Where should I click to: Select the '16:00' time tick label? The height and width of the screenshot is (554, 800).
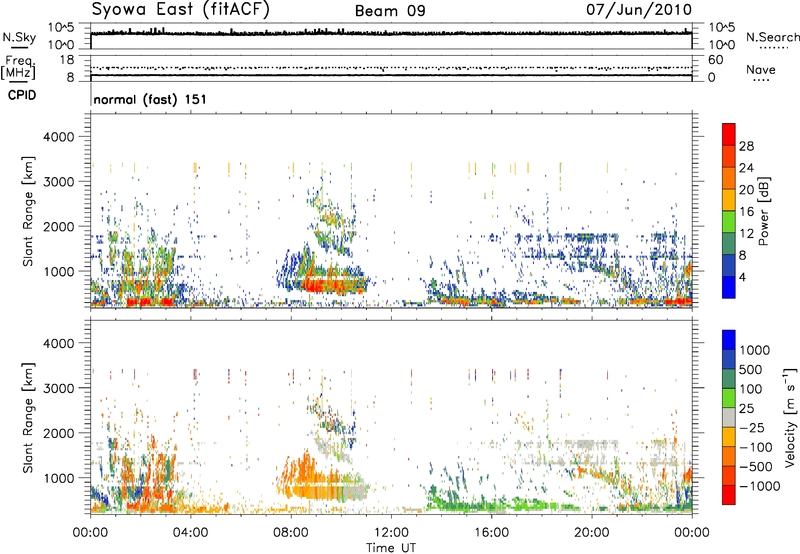(x=491, y=533)
